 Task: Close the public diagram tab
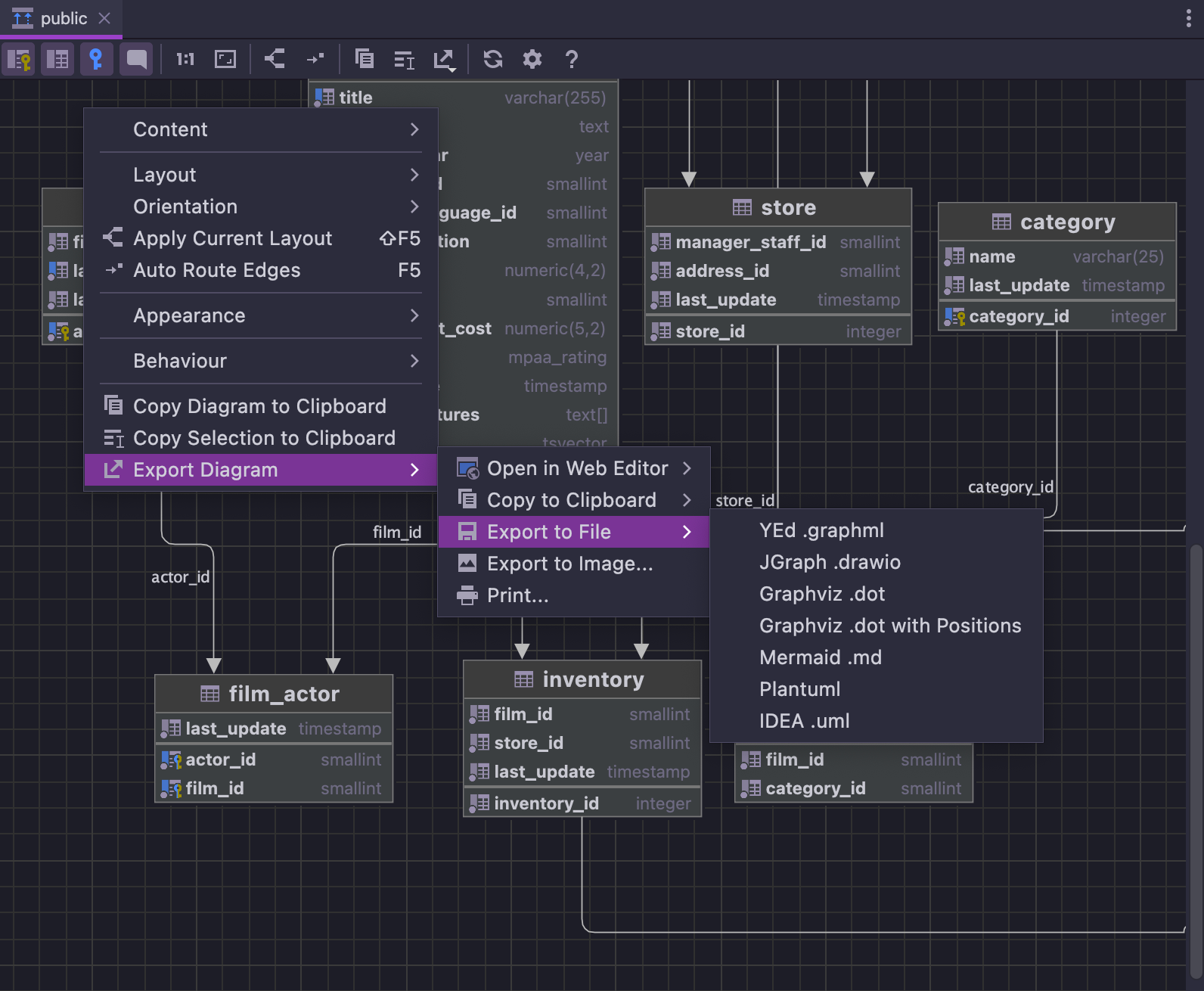coord(104,18)
